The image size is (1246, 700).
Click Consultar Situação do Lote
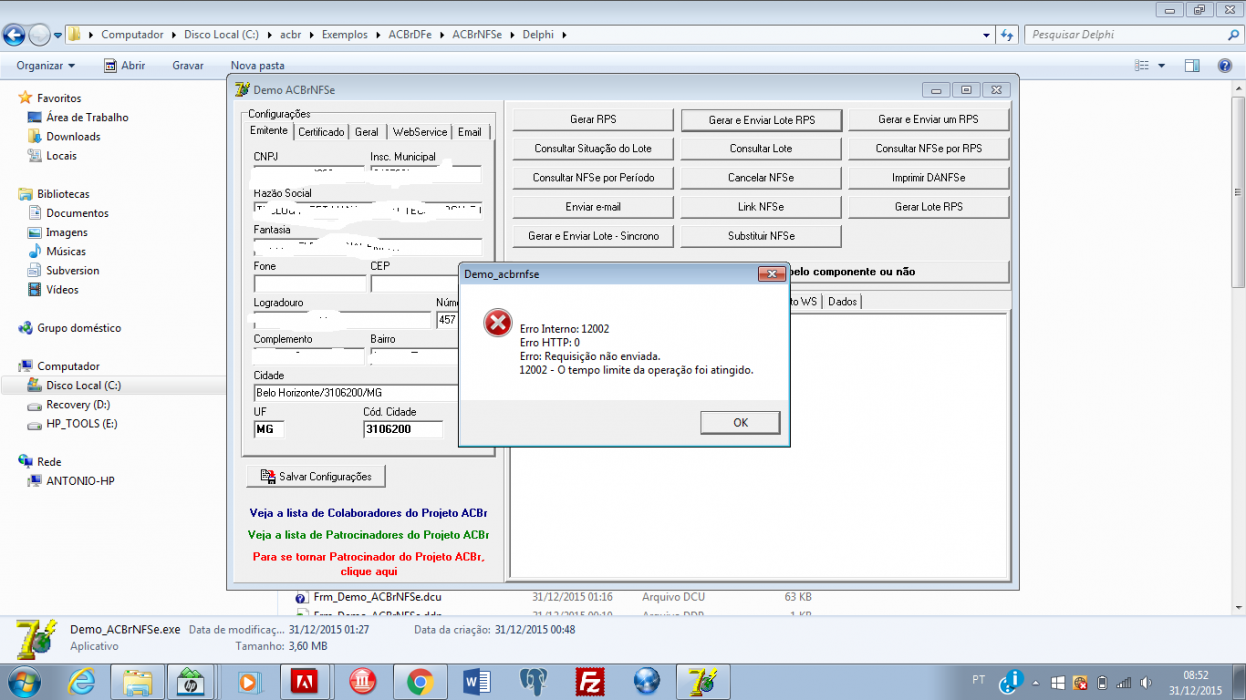593,148
